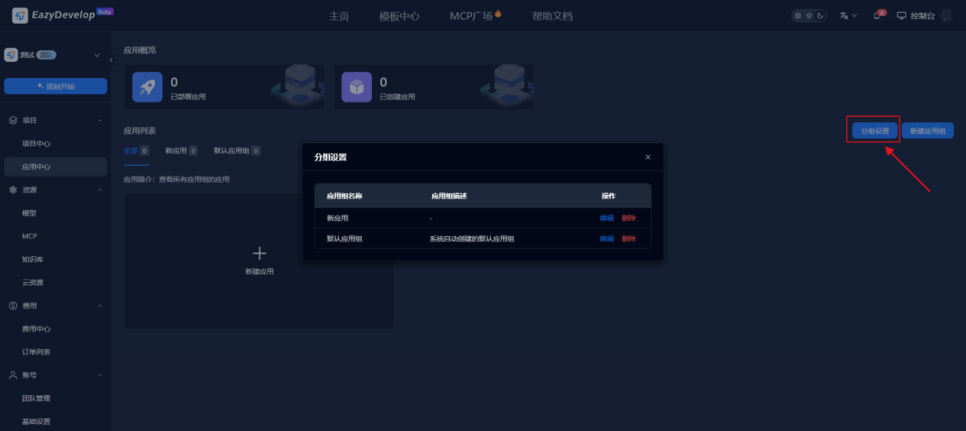966x431 pixels.
Task: Click the 分组设置 button
Action: [x=875, y=131]
